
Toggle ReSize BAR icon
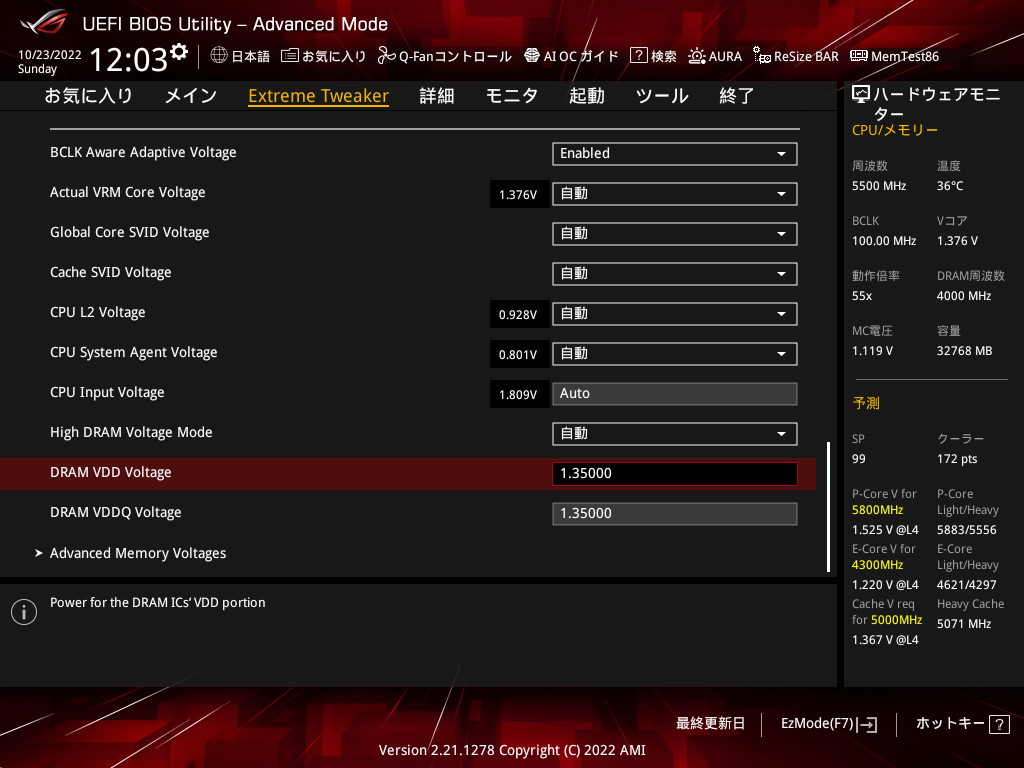pyautogui.click(x=761, y=56)
